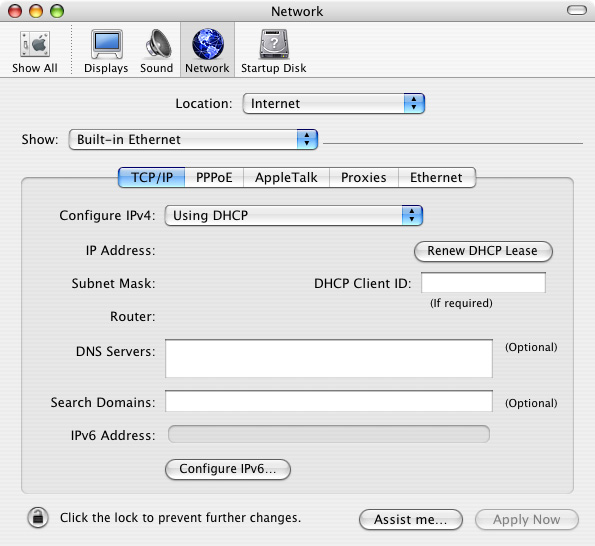The image size is (595, 546).
Task: Click the toolbar toggle pill button
Action: (576, 10)
